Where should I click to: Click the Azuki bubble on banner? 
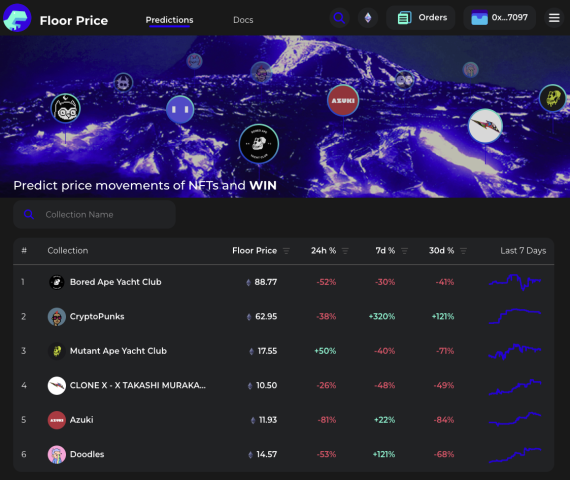[x=343, y=101]
